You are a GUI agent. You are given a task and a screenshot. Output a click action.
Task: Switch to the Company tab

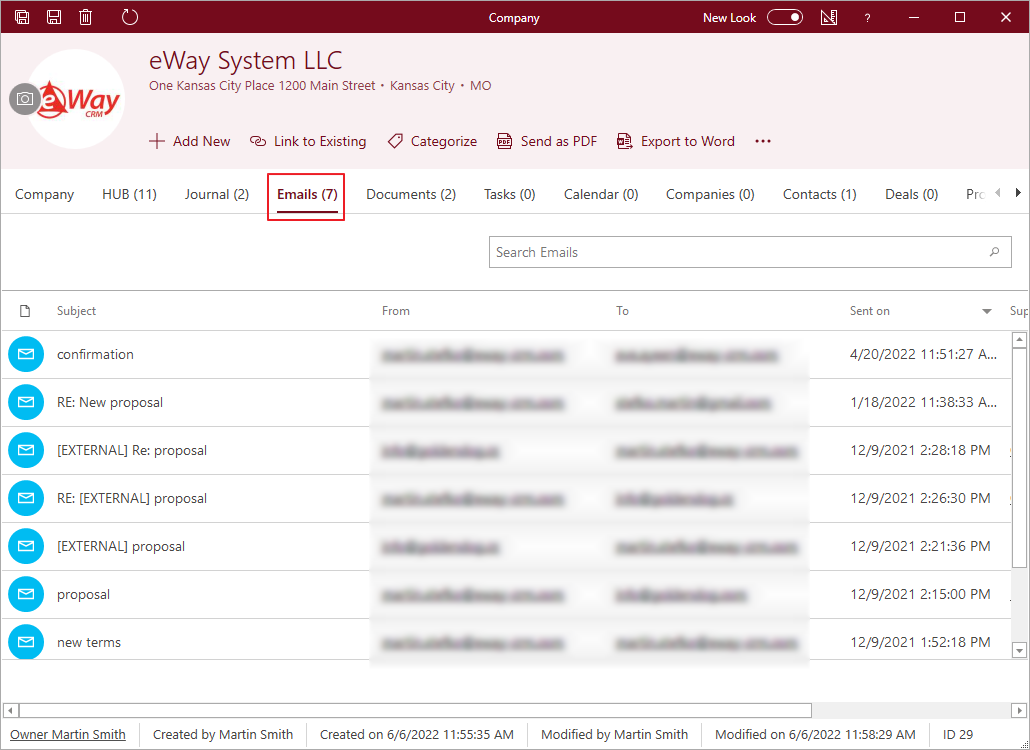click(x=45, y=194)
